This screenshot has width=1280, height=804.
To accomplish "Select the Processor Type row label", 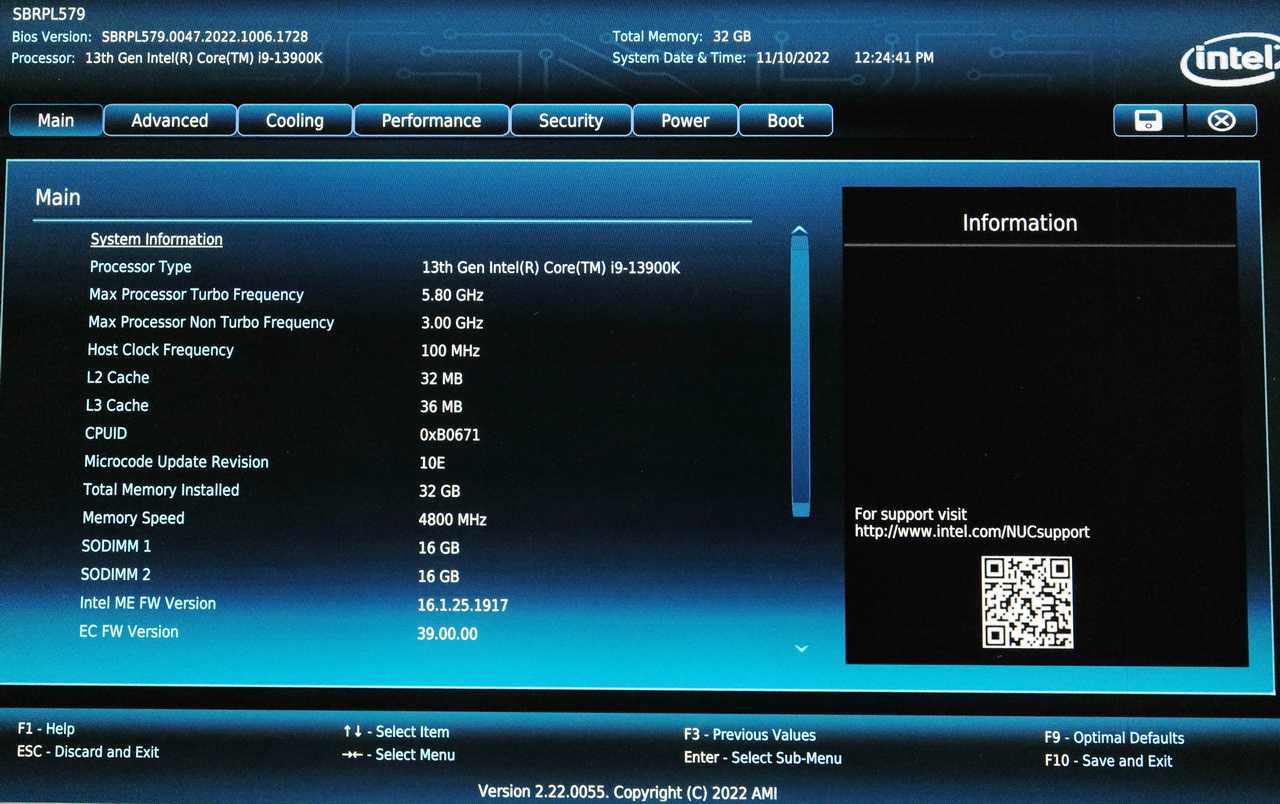I will click(x=140, y=267).
